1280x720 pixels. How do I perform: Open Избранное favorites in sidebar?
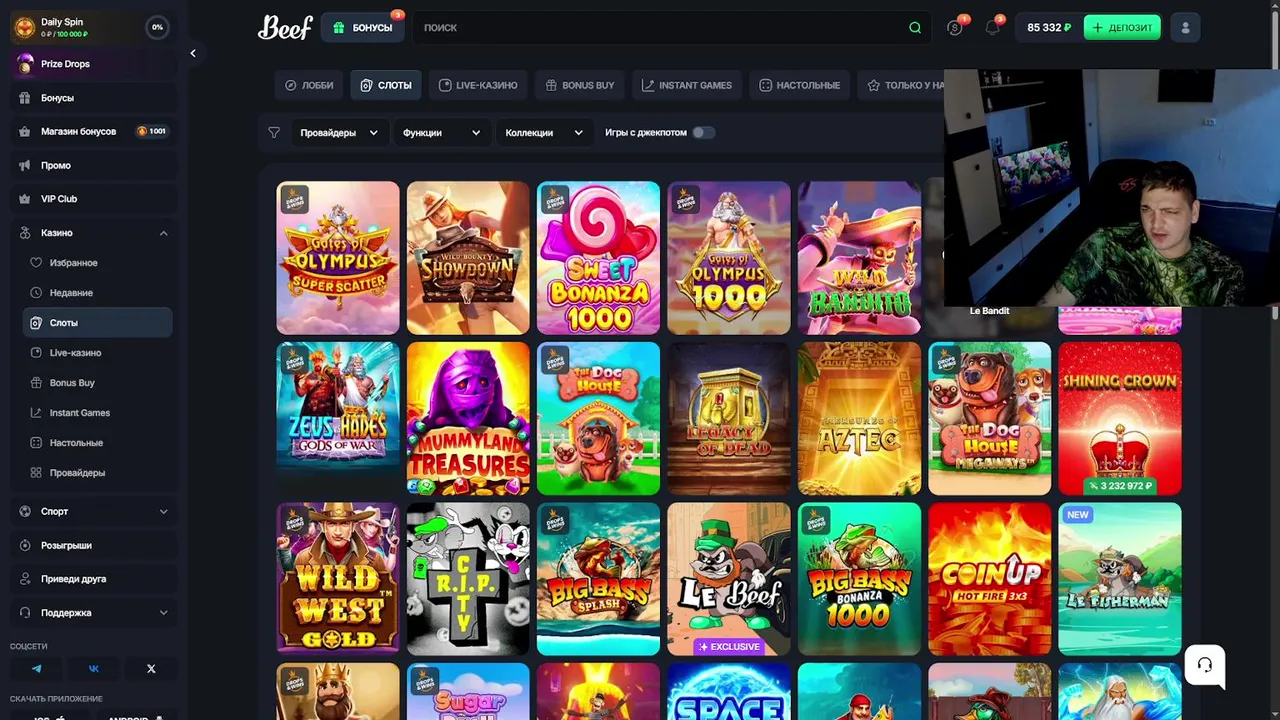tap(97, 263)
